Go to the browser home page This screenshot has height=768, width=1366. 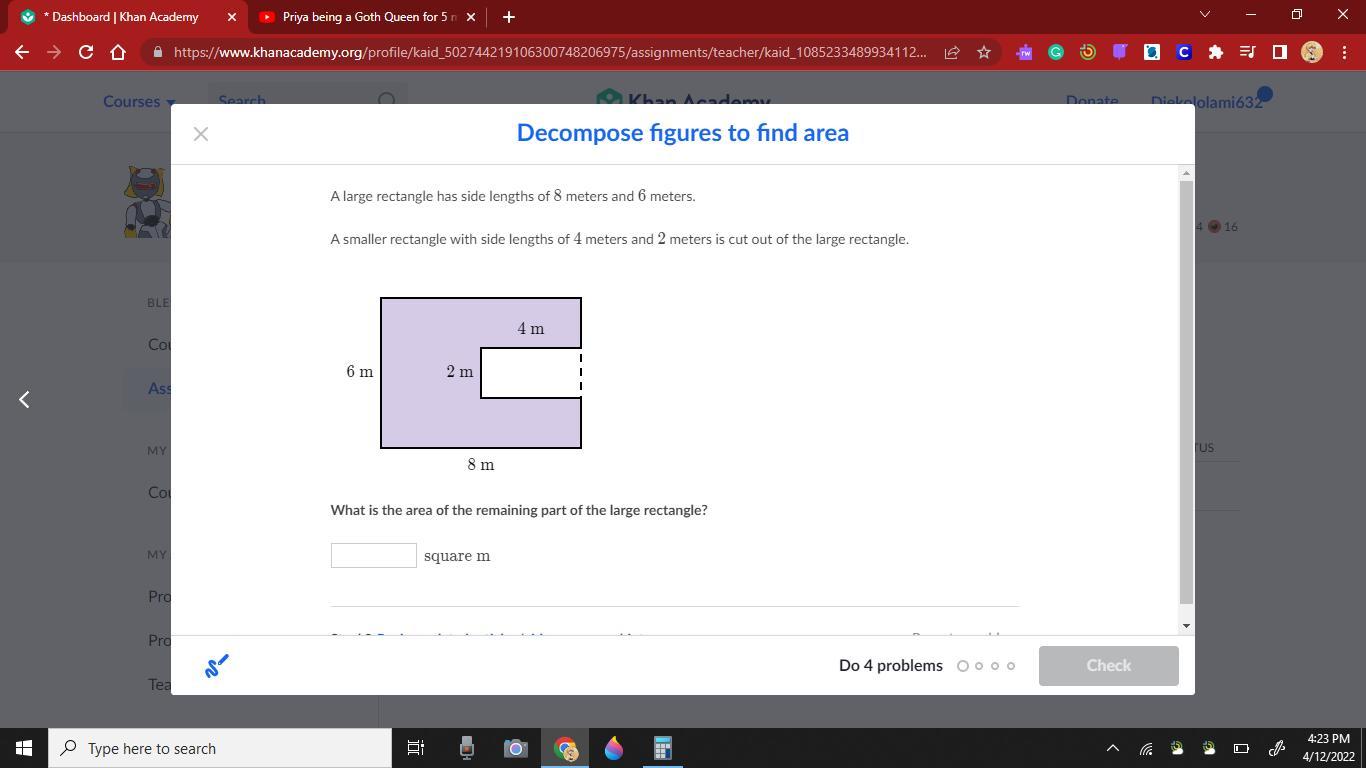point(118,52)
